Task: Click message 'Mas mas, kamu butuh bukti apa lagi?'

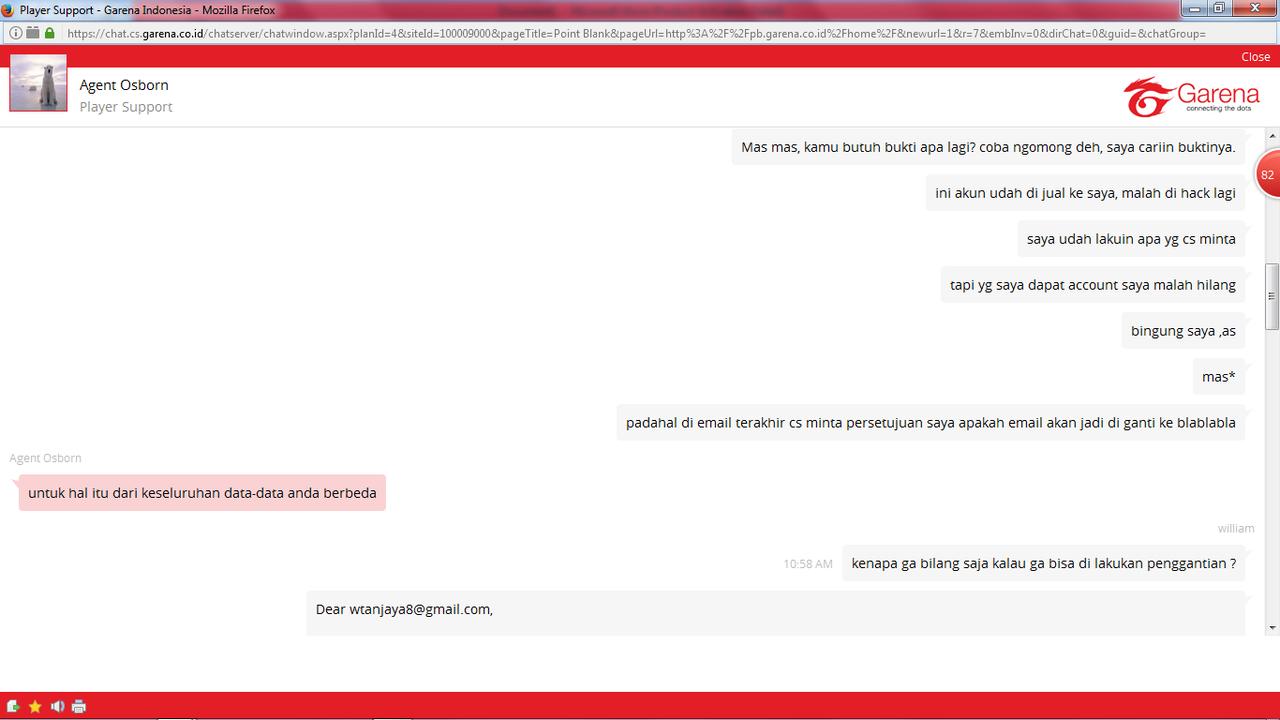Action: coord(988,147)
